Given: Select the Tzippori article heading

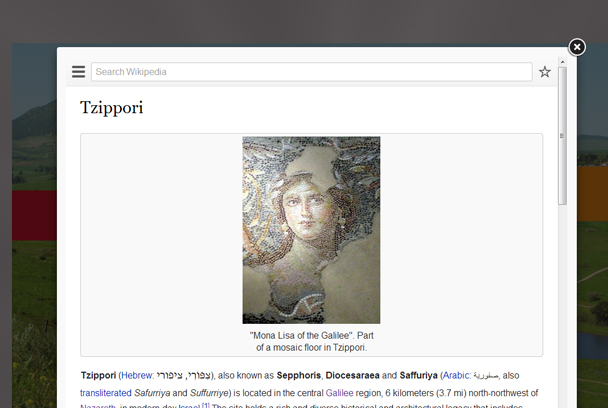Looking at the screenshot, I should coord(112,108).
